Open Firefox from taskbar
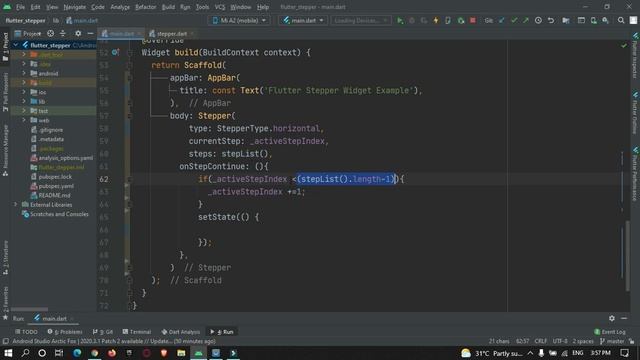Screen dimensions: 640x360 (x=112, y=353)
